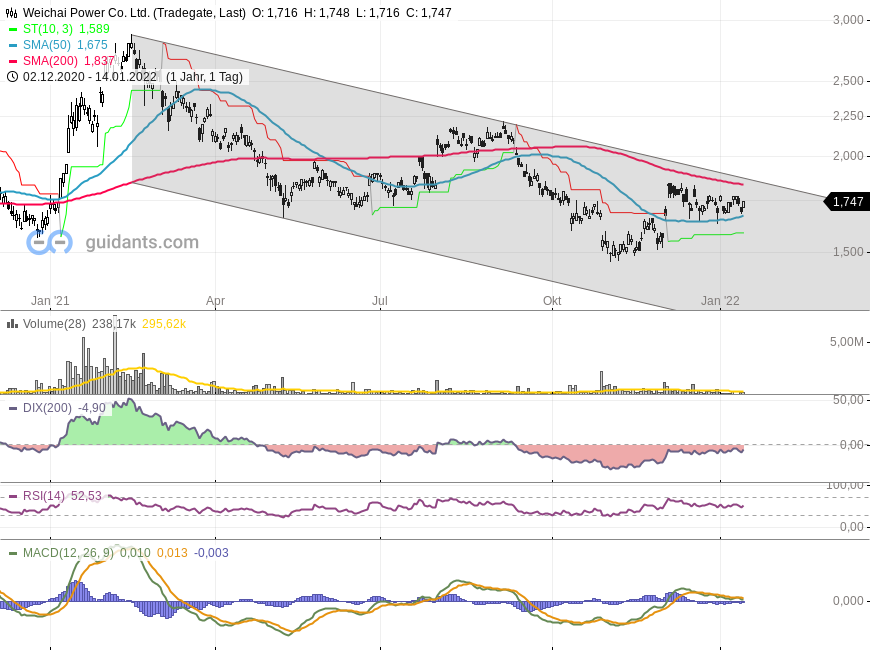Open the RSI(14) indicator label
Viewport: 870px width, 650px height.
(44, 496)
